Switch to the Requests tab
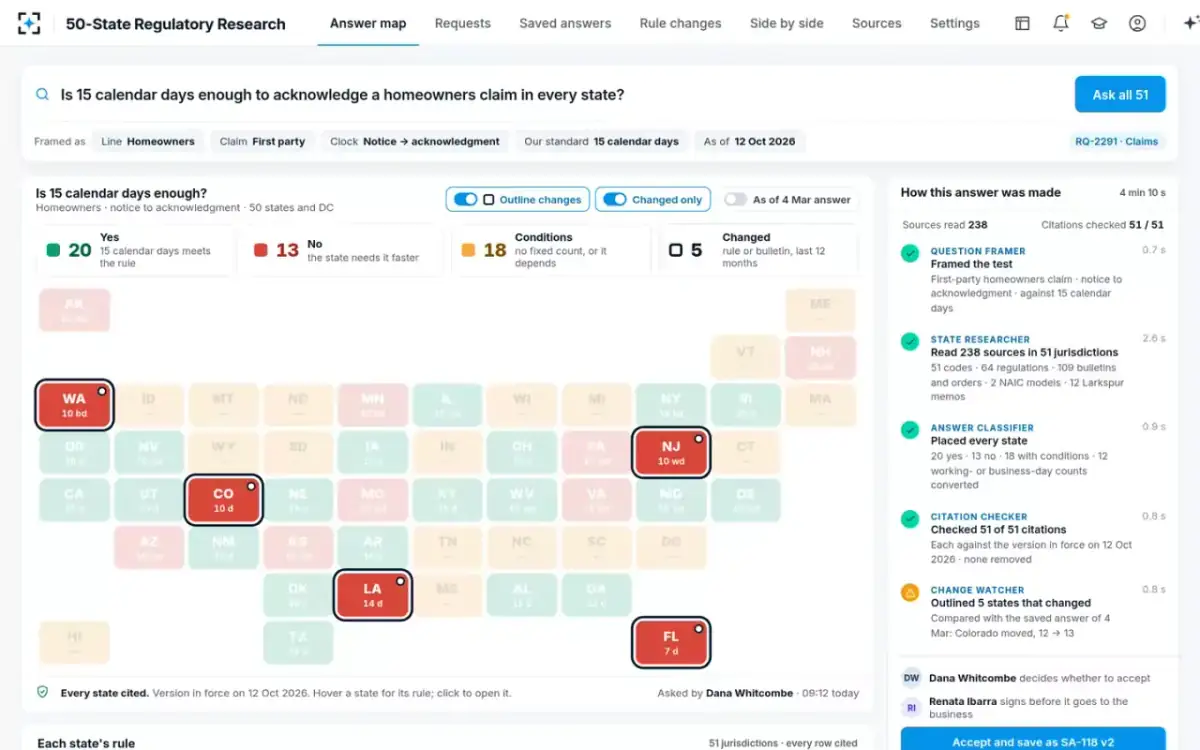The width and height of the screenshot is (1200, 750). (463, 23)
